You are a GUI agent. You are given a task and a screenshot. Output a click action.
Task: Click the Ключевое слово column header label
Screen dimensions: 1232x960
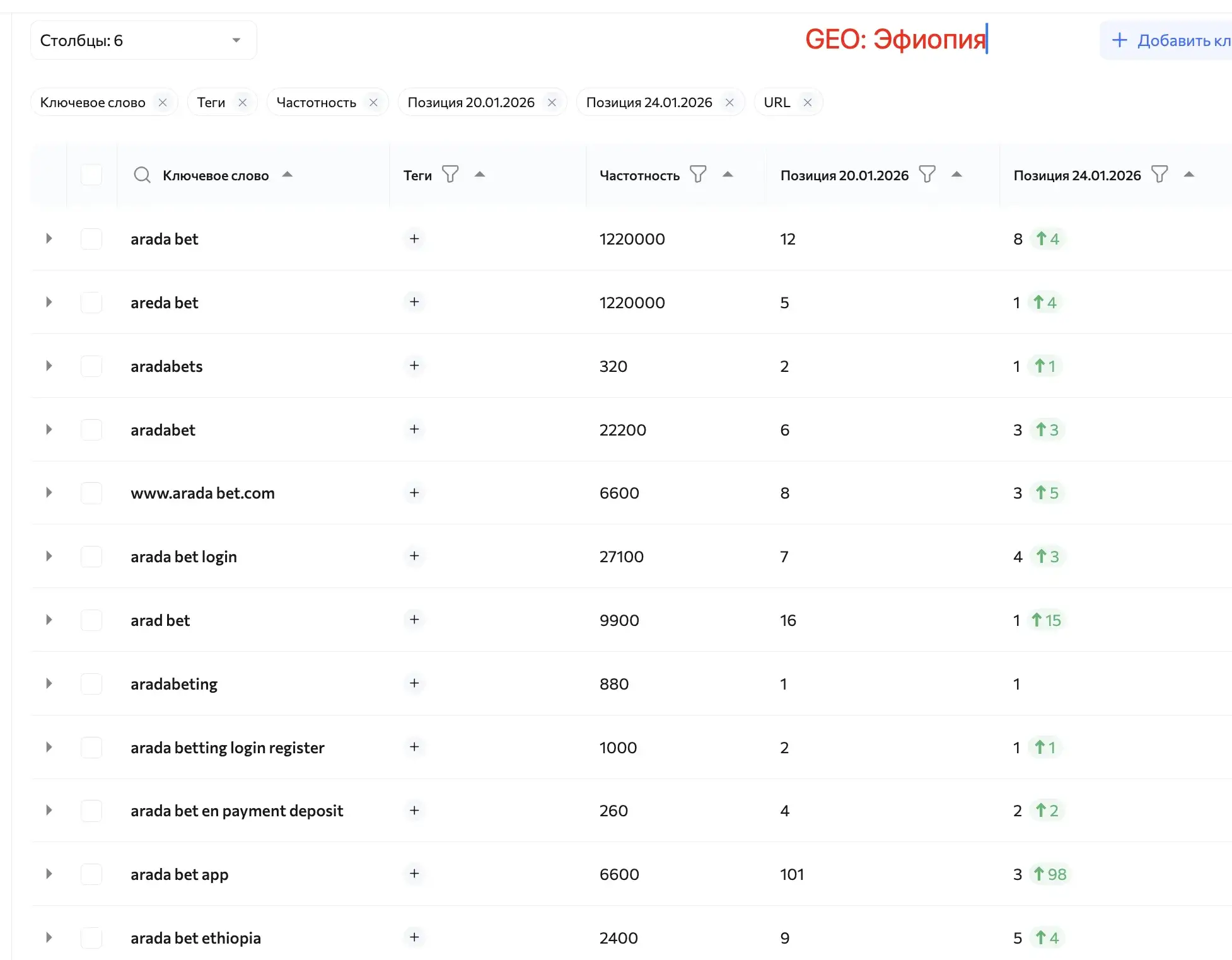(216, 175)
